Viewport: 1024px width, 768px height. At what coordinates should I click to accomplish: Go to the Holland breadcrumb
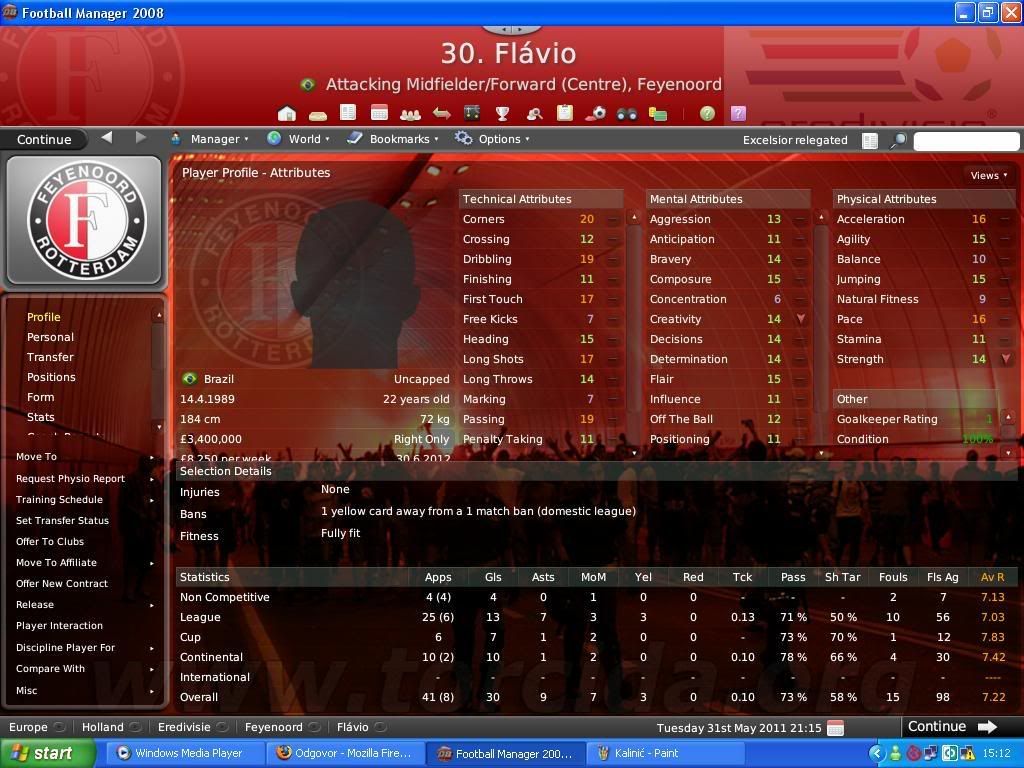pos(103,728)
